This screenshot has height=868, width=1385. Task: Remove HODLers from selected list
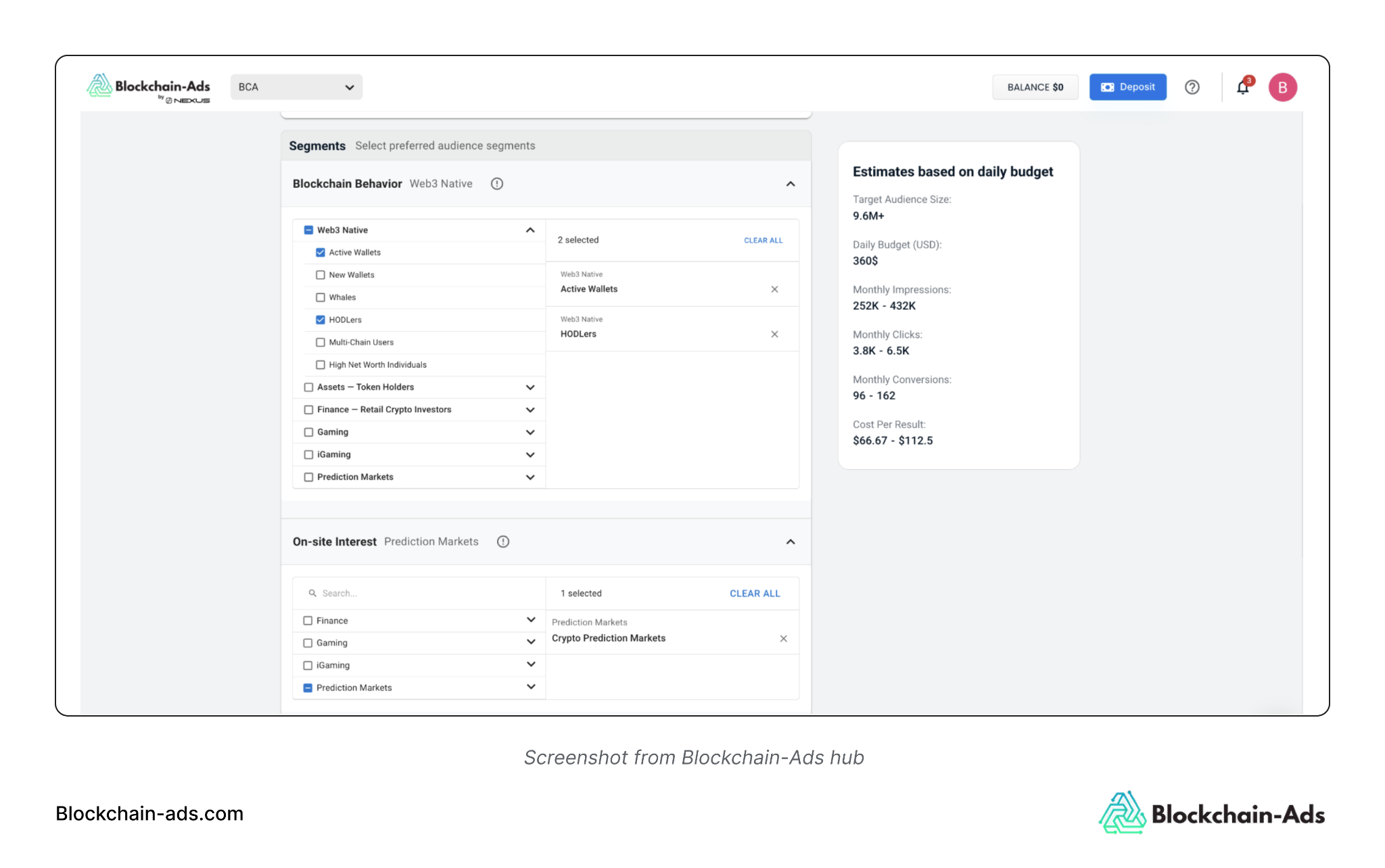(x=774, y=334)
